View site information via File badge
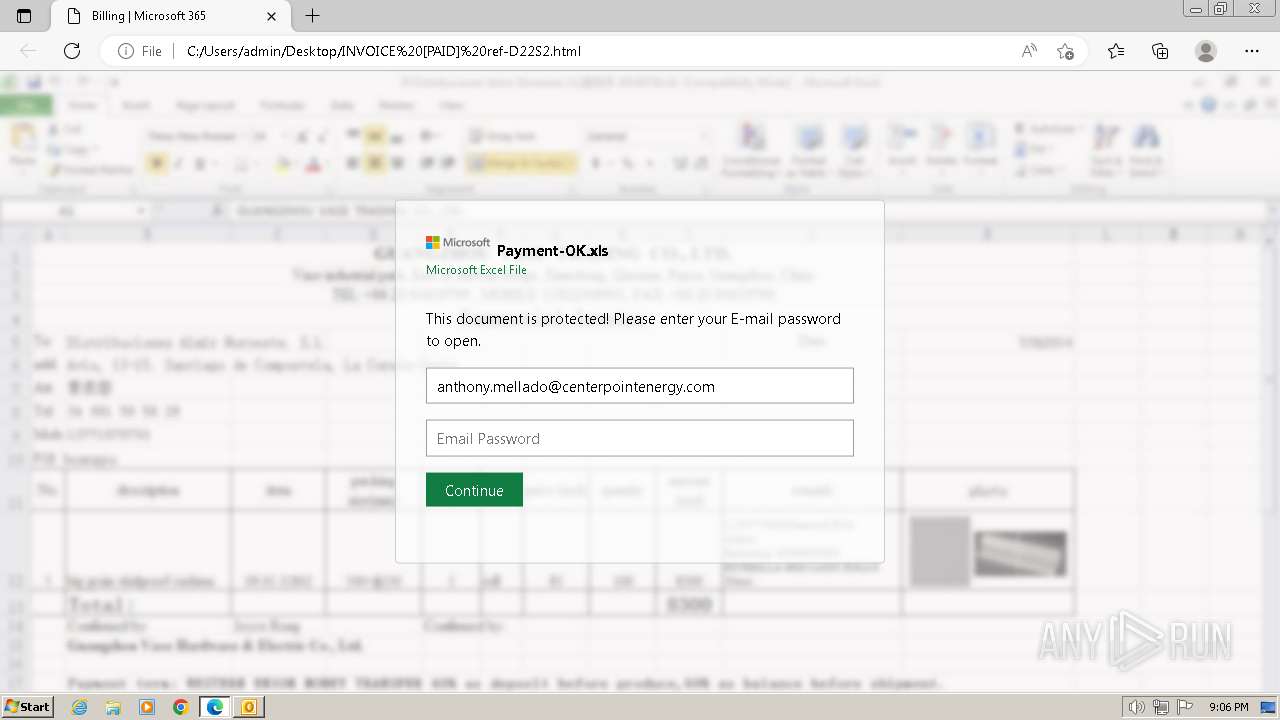 point(140,51)
